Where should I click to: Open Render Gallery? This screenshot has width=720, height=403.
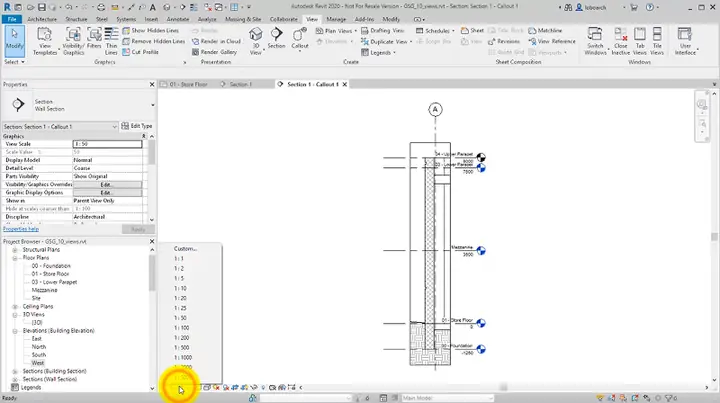pyautogui.click(x=214, y=52)
